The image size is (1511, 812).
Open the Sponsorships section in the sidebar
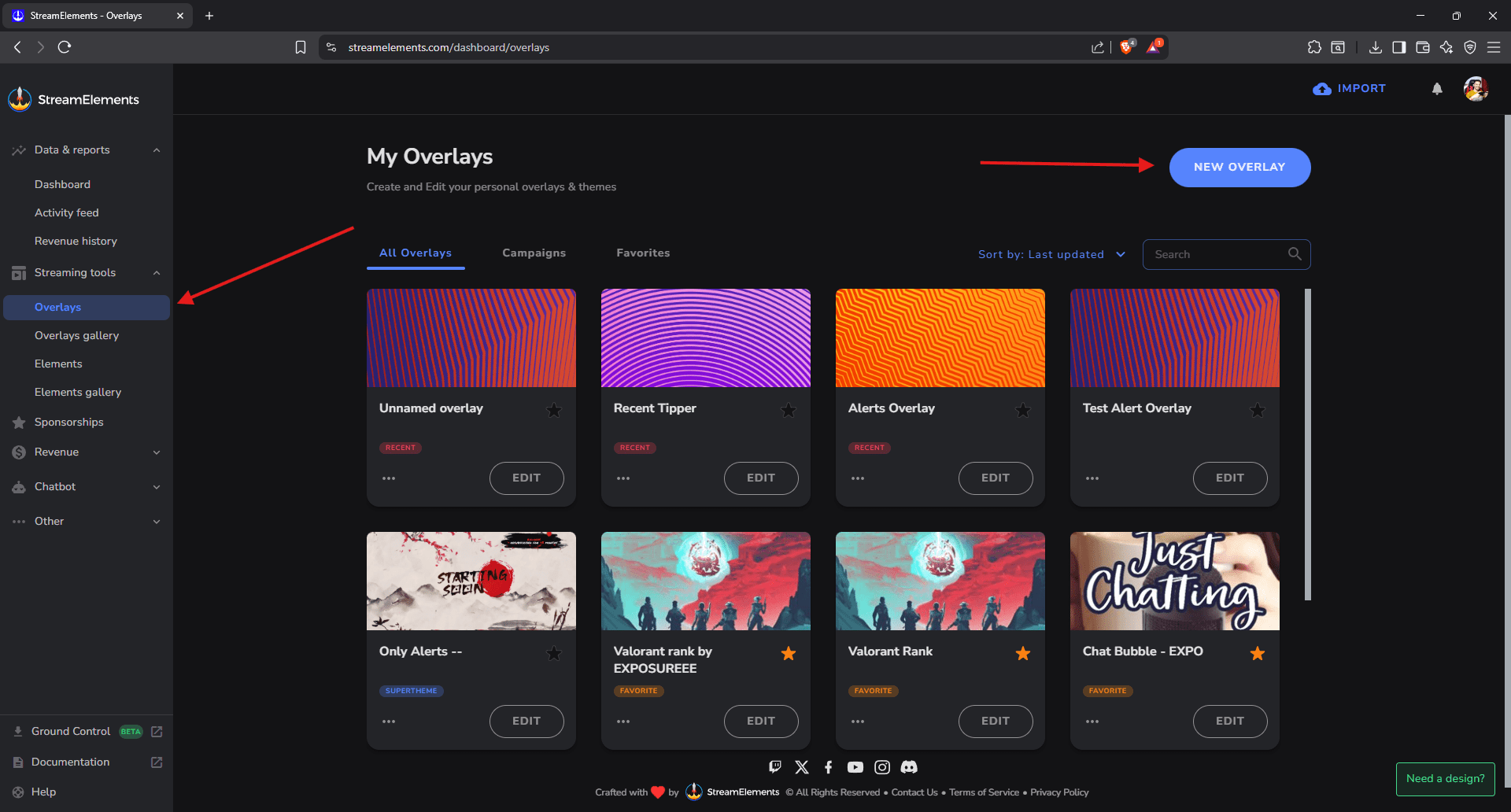pyautogui.click(x=68, y=422)
